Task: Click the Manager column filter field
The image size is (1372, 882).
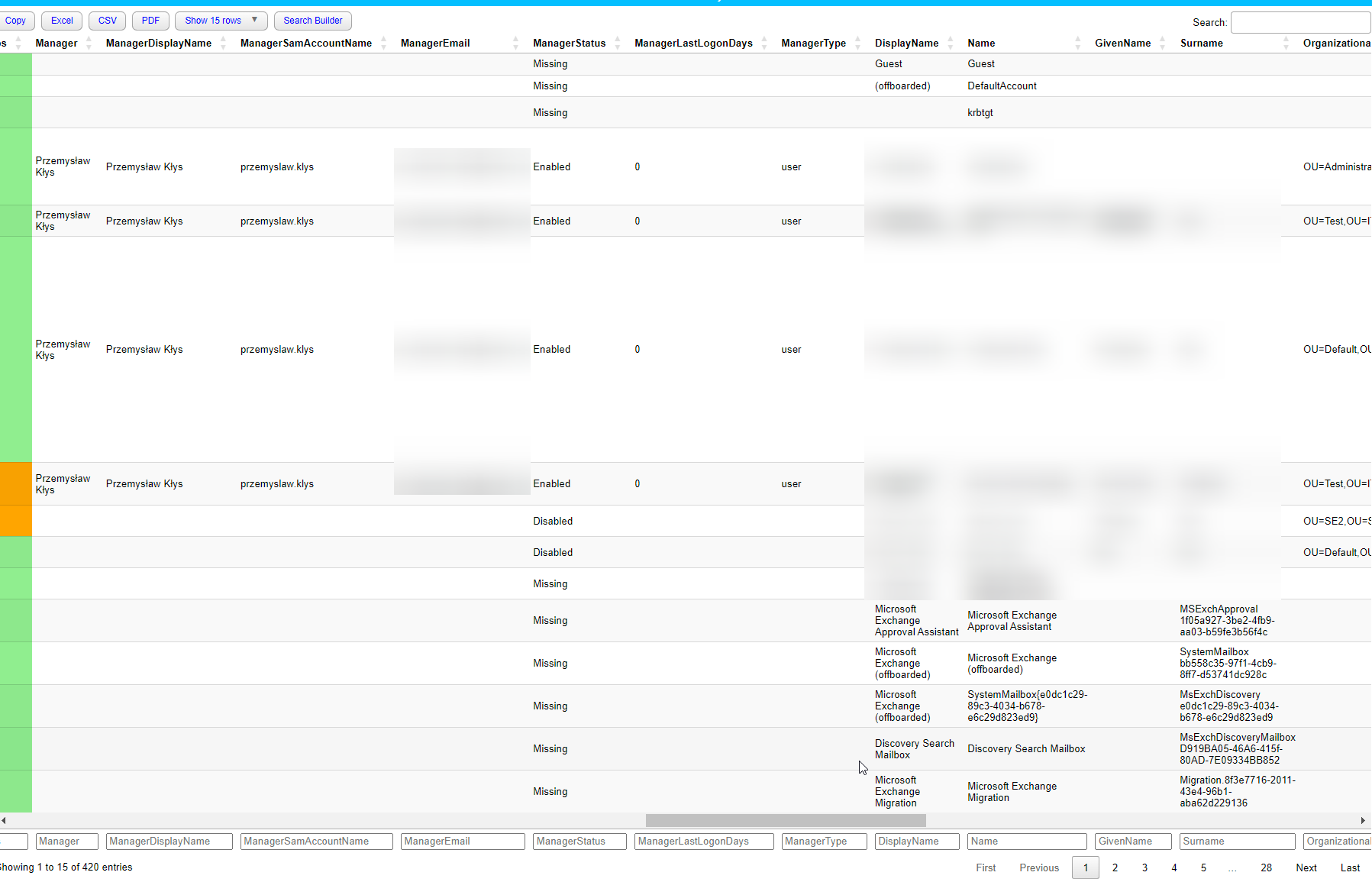Action: point(67,842)
